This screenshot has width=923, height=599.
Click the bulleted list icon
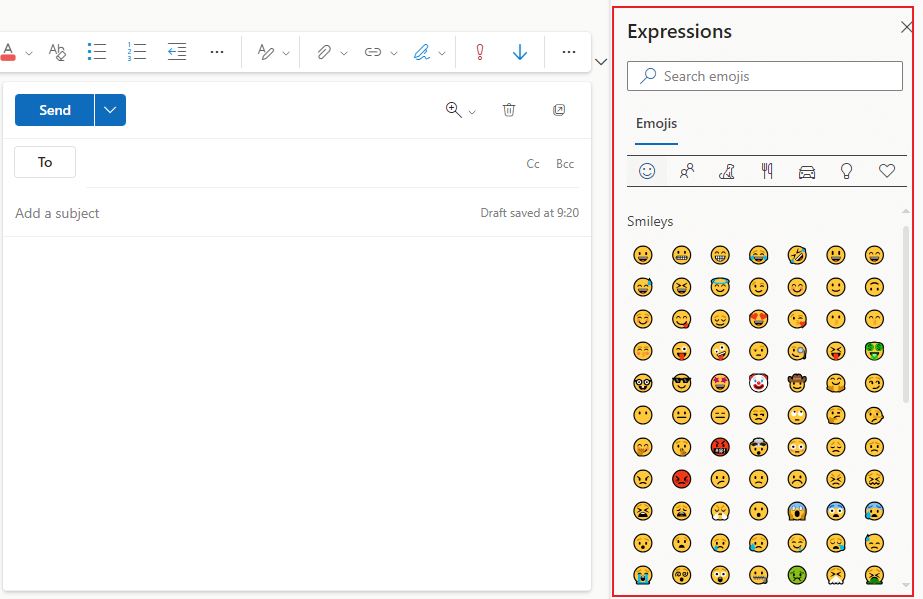(97, 52)
